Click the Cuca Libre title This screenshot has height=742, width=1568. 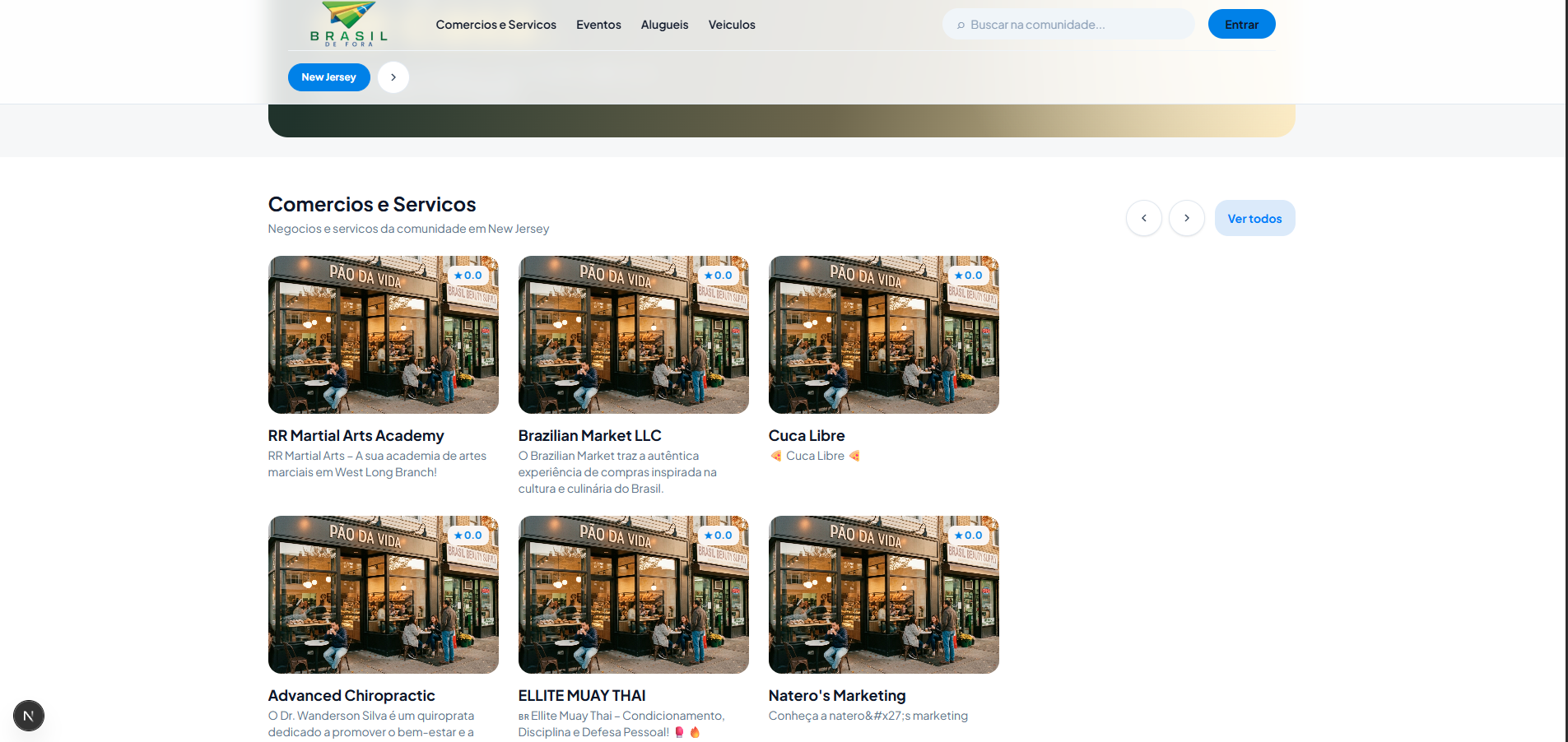coord(807,436)
